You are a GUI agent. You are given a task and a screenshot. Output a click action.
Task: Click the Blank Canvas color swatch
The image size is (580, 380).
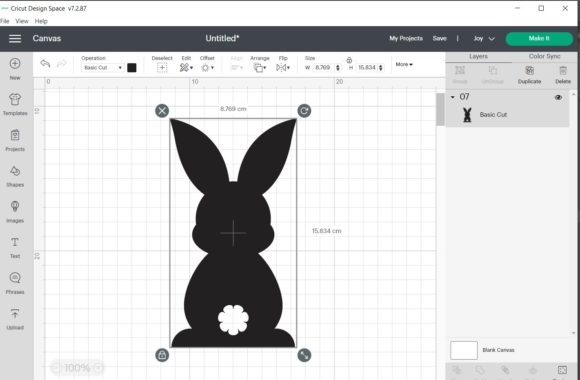463,350
